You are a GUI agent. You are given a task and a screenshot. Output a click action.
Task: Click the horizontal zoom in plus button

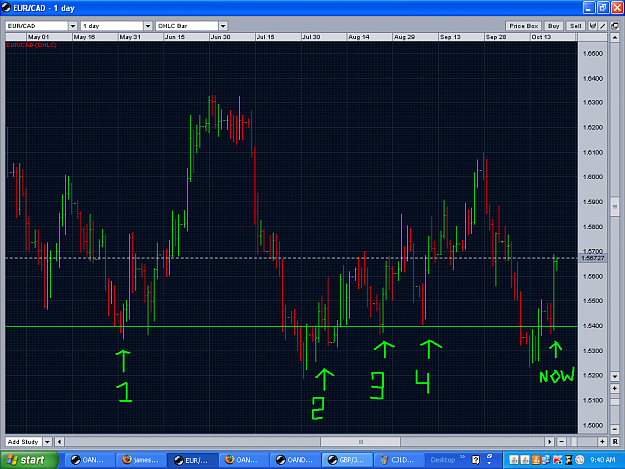(x=602, y=442)
